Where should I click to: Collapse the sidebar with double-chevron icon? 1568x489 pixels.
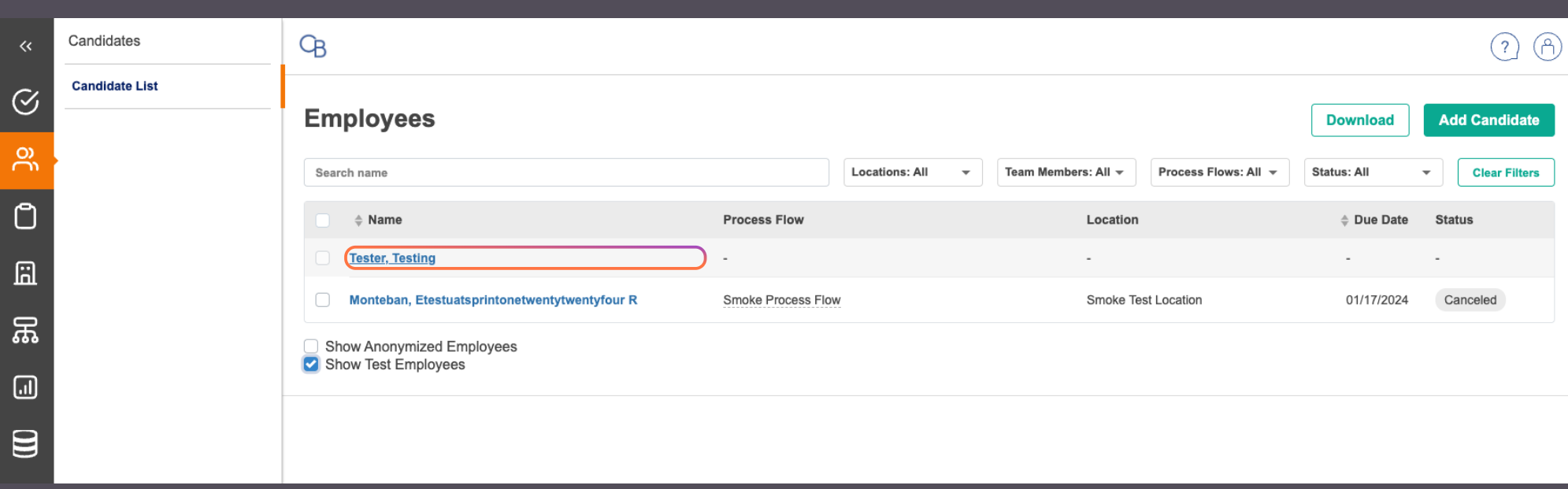(x=26, y=46)
